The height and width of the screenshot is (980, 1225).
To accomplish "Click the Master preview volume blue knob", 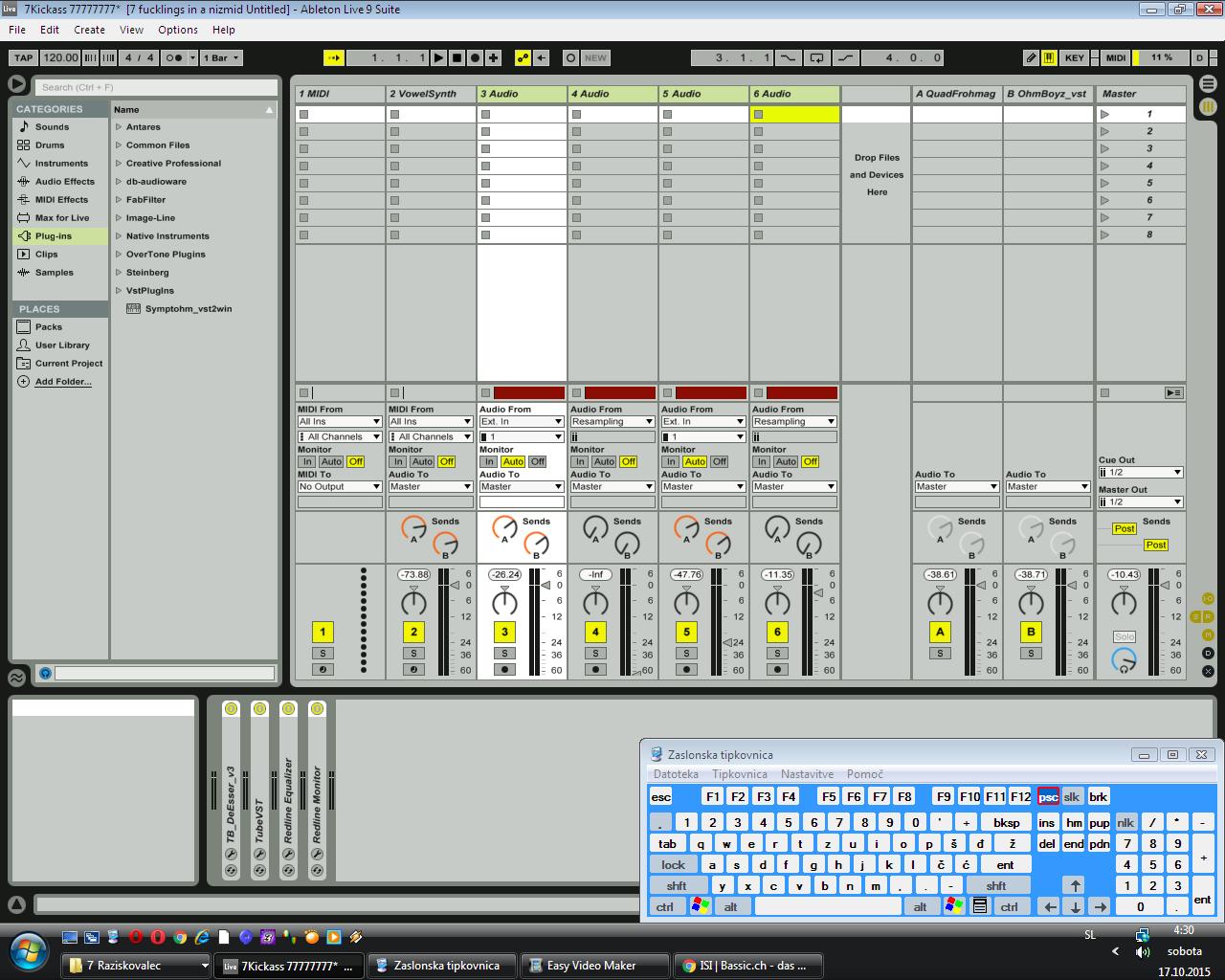I will (x=1124, y=659).
